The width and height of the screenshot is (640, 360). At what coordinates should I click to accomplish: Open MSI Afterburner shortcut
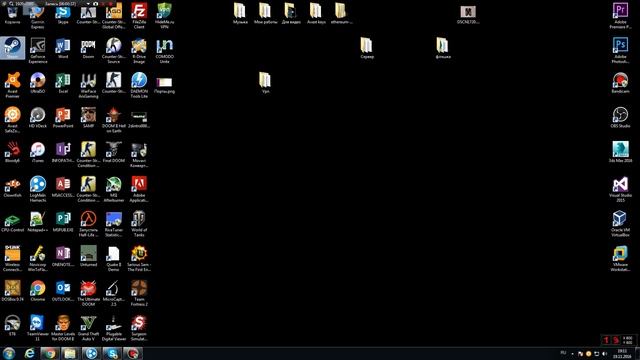(114, 189)
